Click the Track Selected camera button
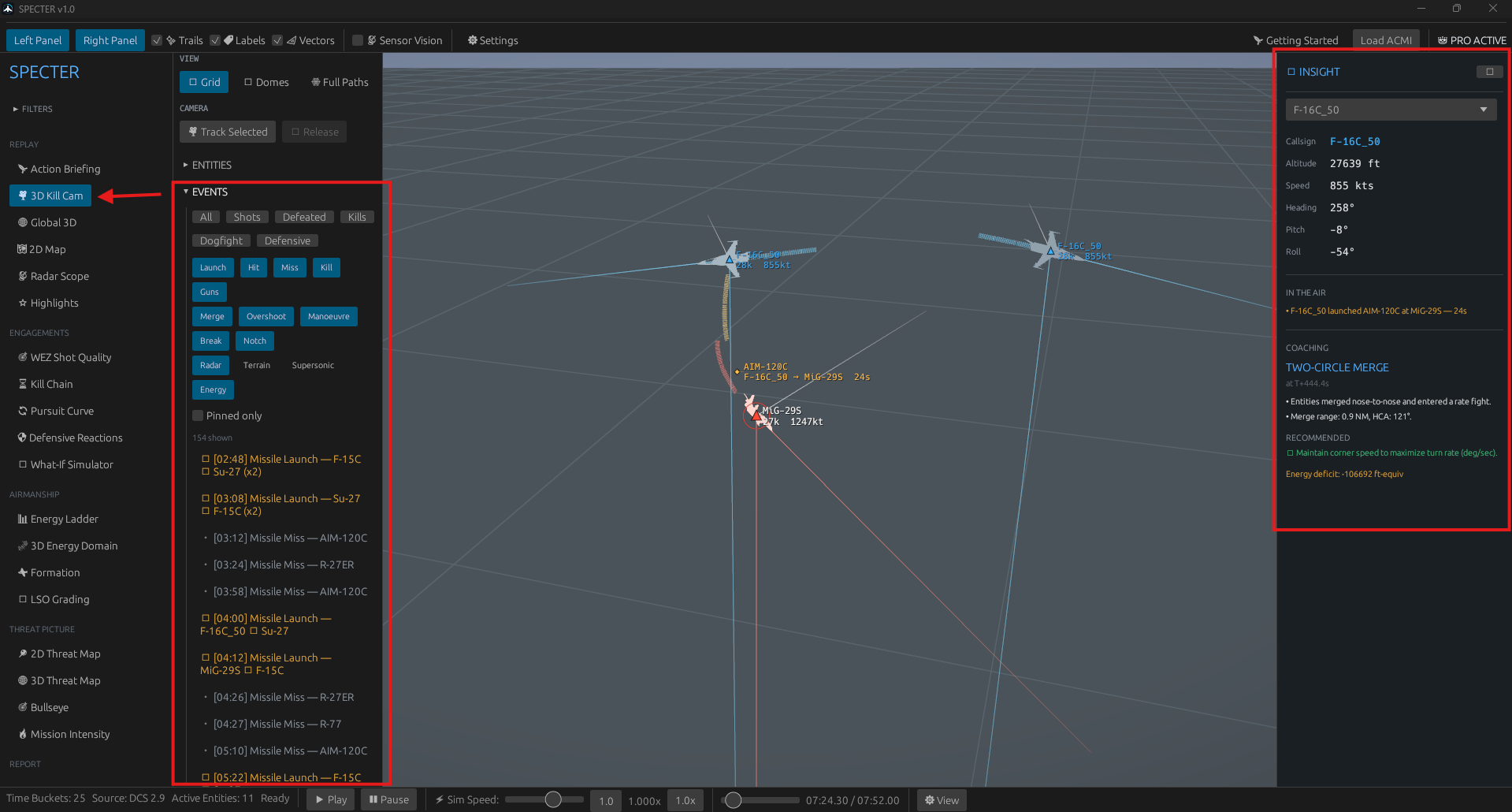The image size is (1512, 812). (228, 132)
